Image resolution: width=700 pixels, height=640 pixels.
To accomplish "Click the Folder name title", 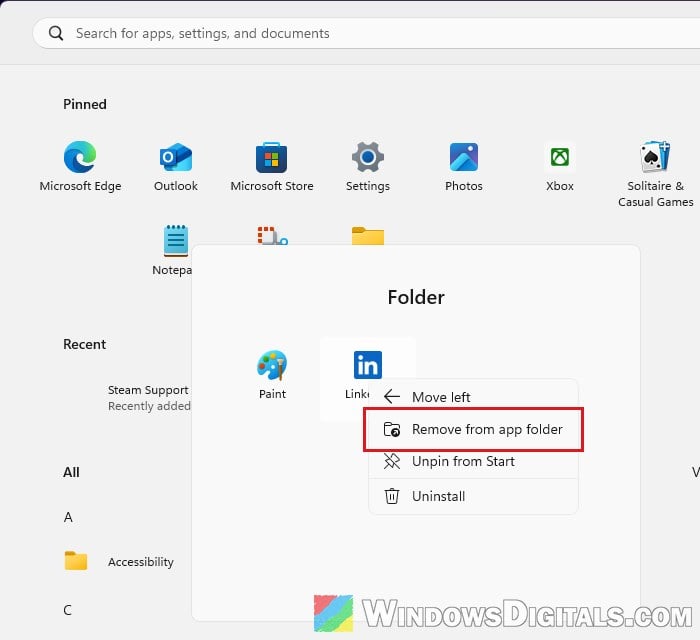I will tap(416, 297).
